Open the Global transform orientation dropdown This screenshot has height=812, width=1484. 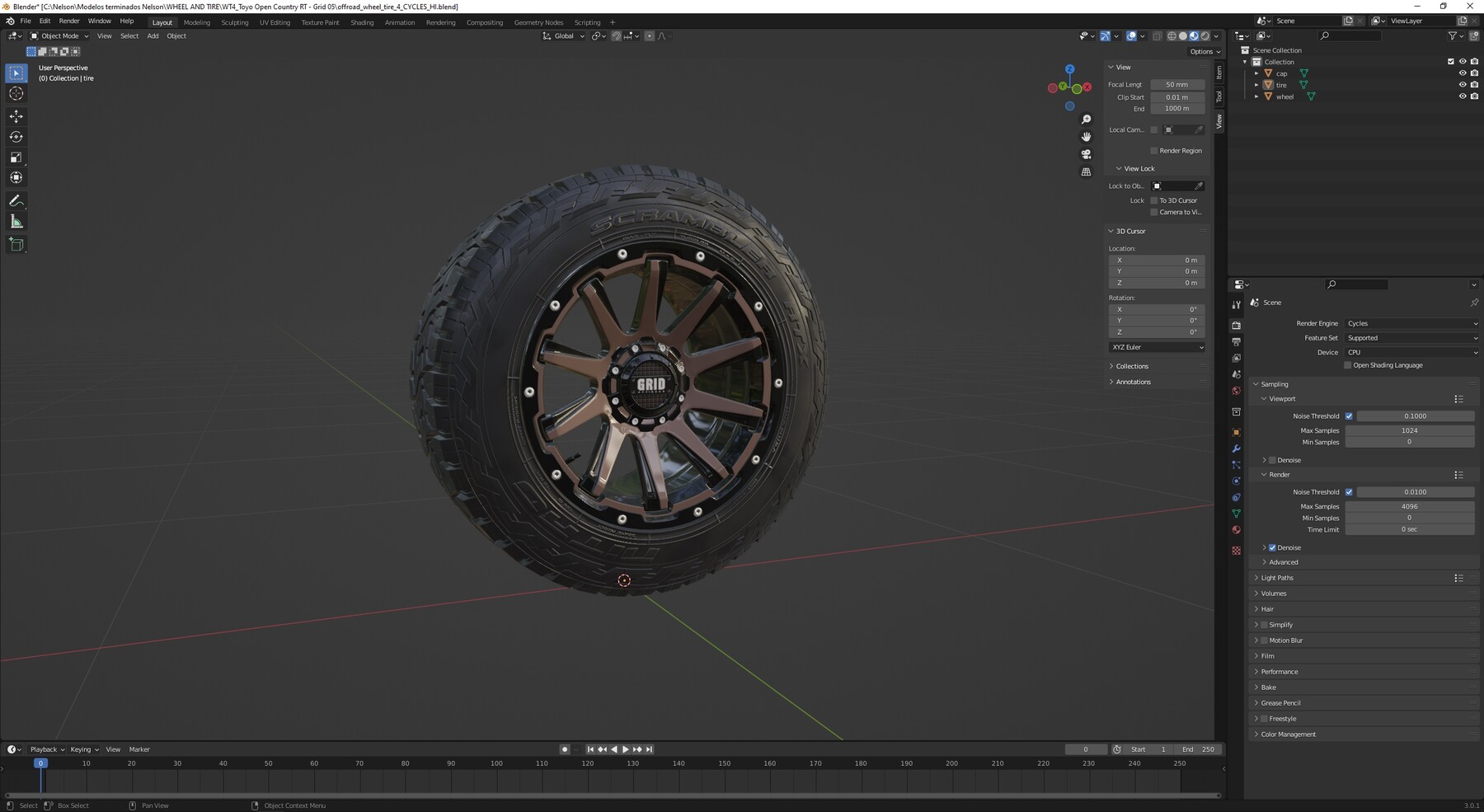pos(564,35)
